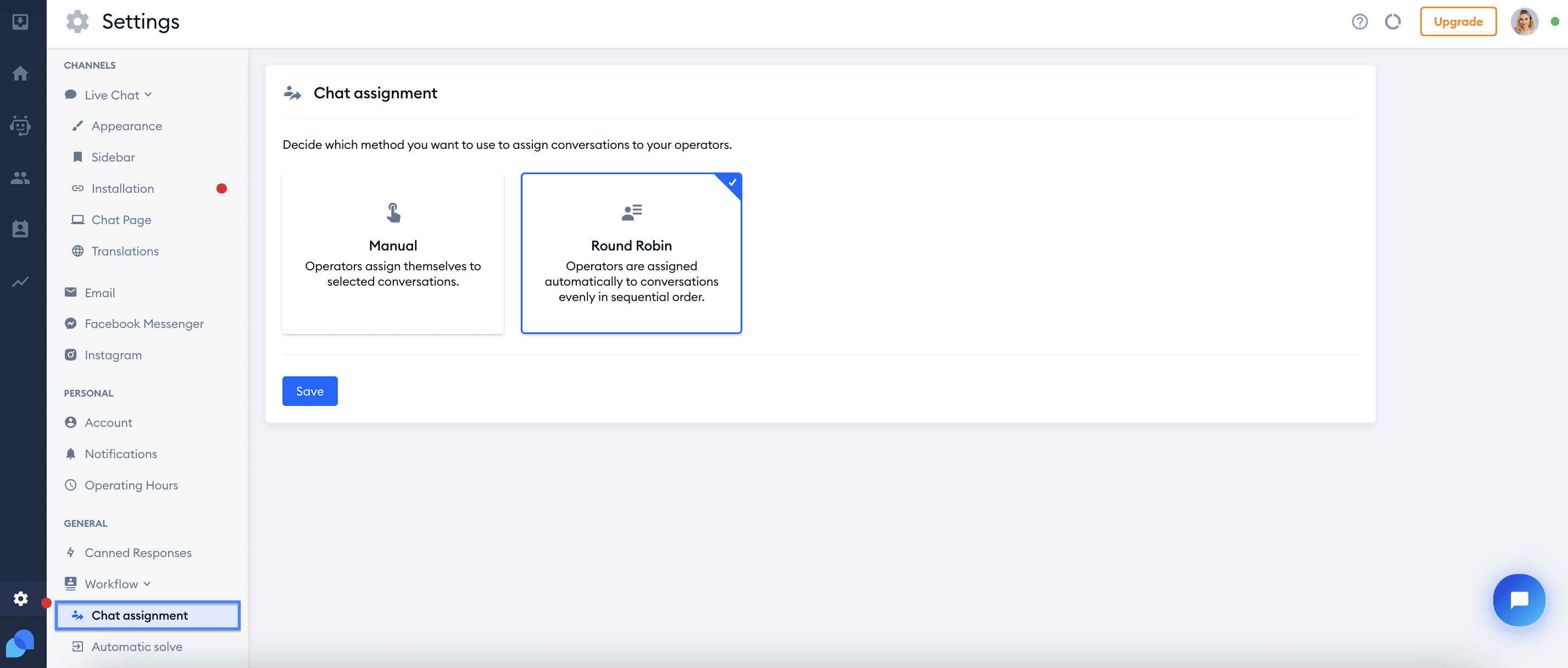Open Live Chat channel settings
This screenshot has height=668, width=1568.
pyautogui.click(x=112, y=95)
